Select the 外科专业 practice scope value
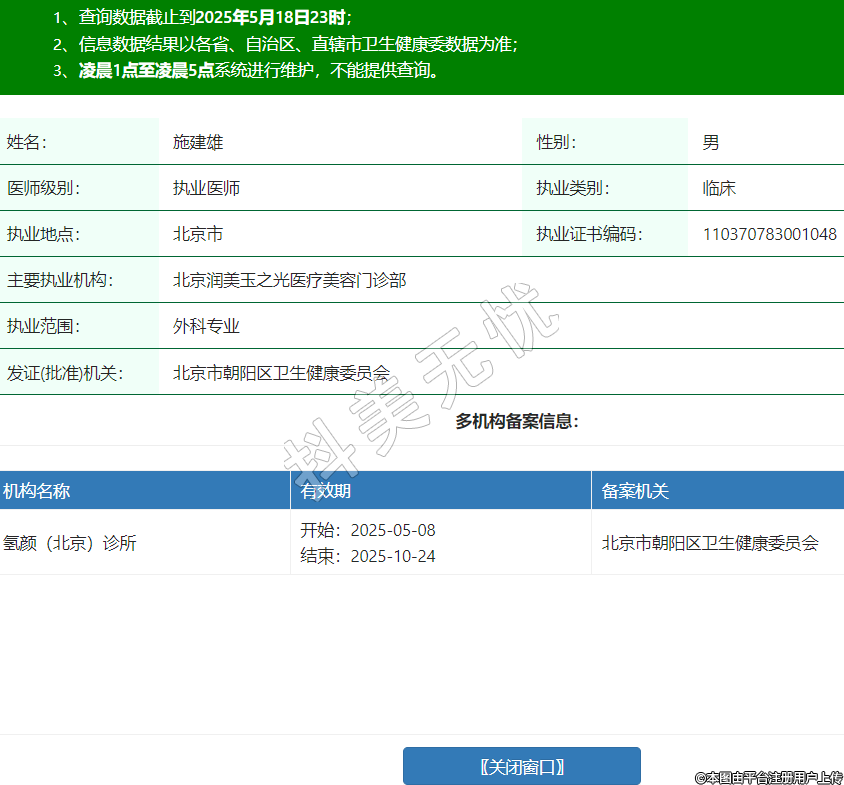This screenshot has width=844, height=785. point(206,326)
